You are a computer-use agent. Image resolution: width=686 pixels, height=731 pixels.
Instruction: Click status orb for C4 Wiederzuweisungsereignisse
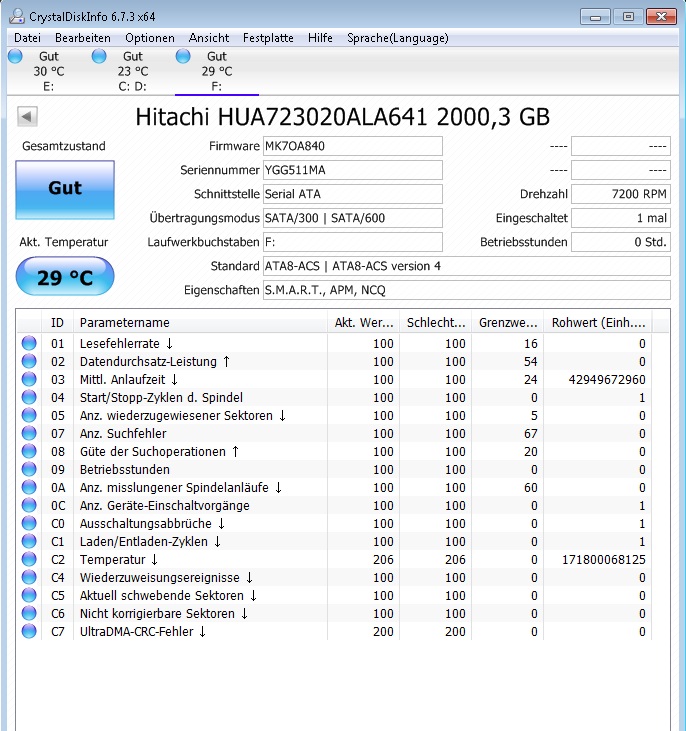coord(29,577)
